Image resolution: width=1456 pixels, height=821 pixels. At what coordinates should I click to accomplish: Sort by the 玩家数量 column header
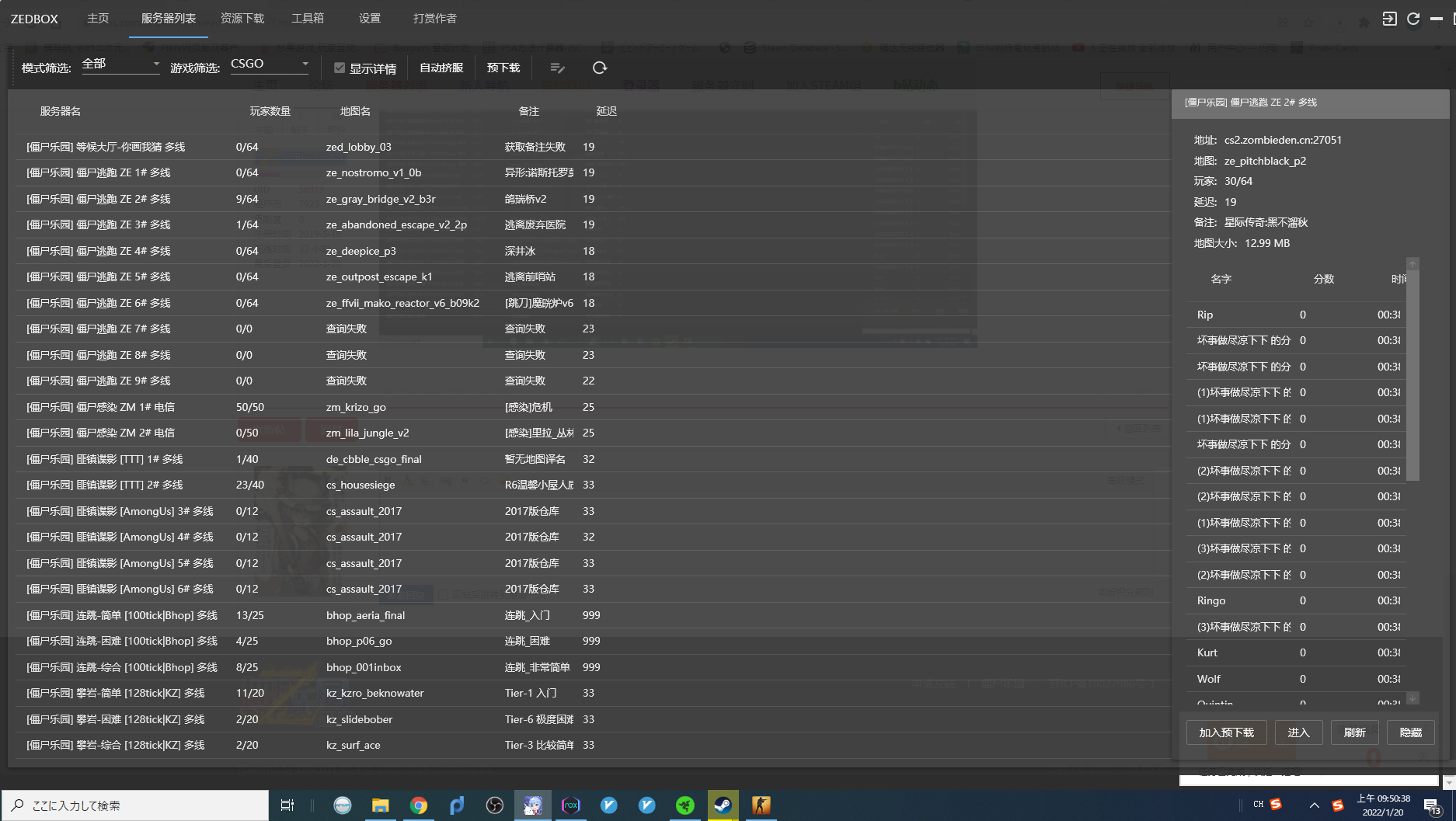270,111
